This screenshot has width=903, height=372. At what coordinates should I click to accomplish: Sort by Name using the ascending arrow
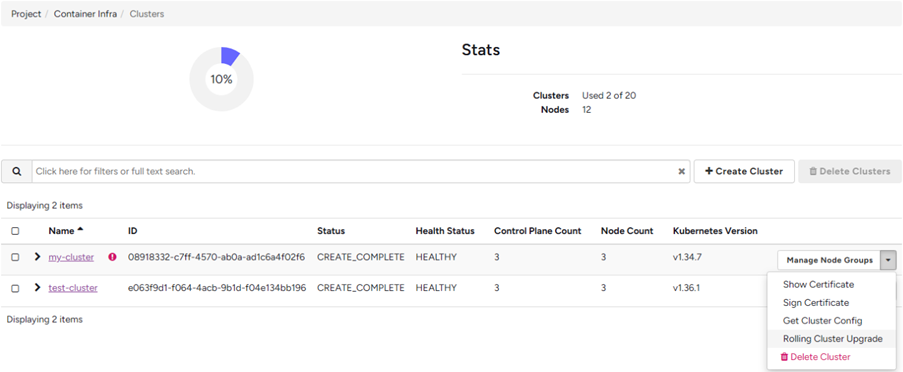tap(81, 230)
